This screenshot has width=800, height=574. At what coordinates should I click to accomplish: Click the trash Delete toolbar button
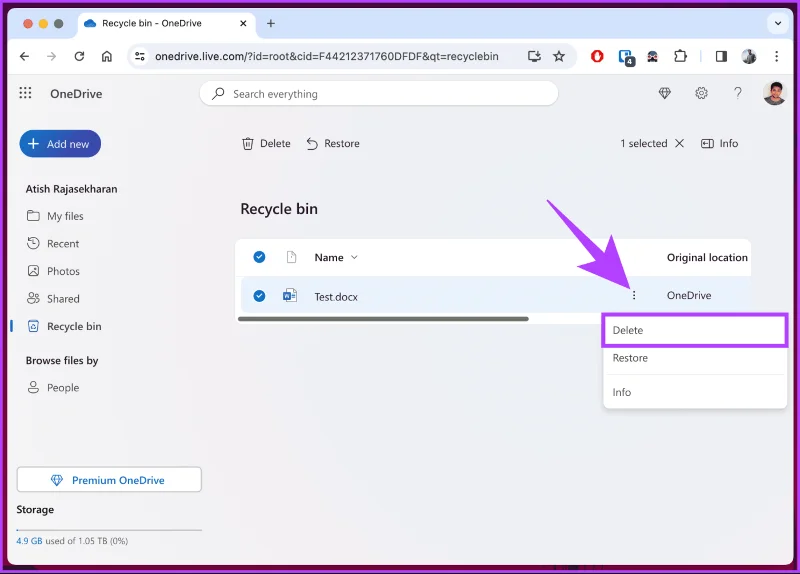266,144
